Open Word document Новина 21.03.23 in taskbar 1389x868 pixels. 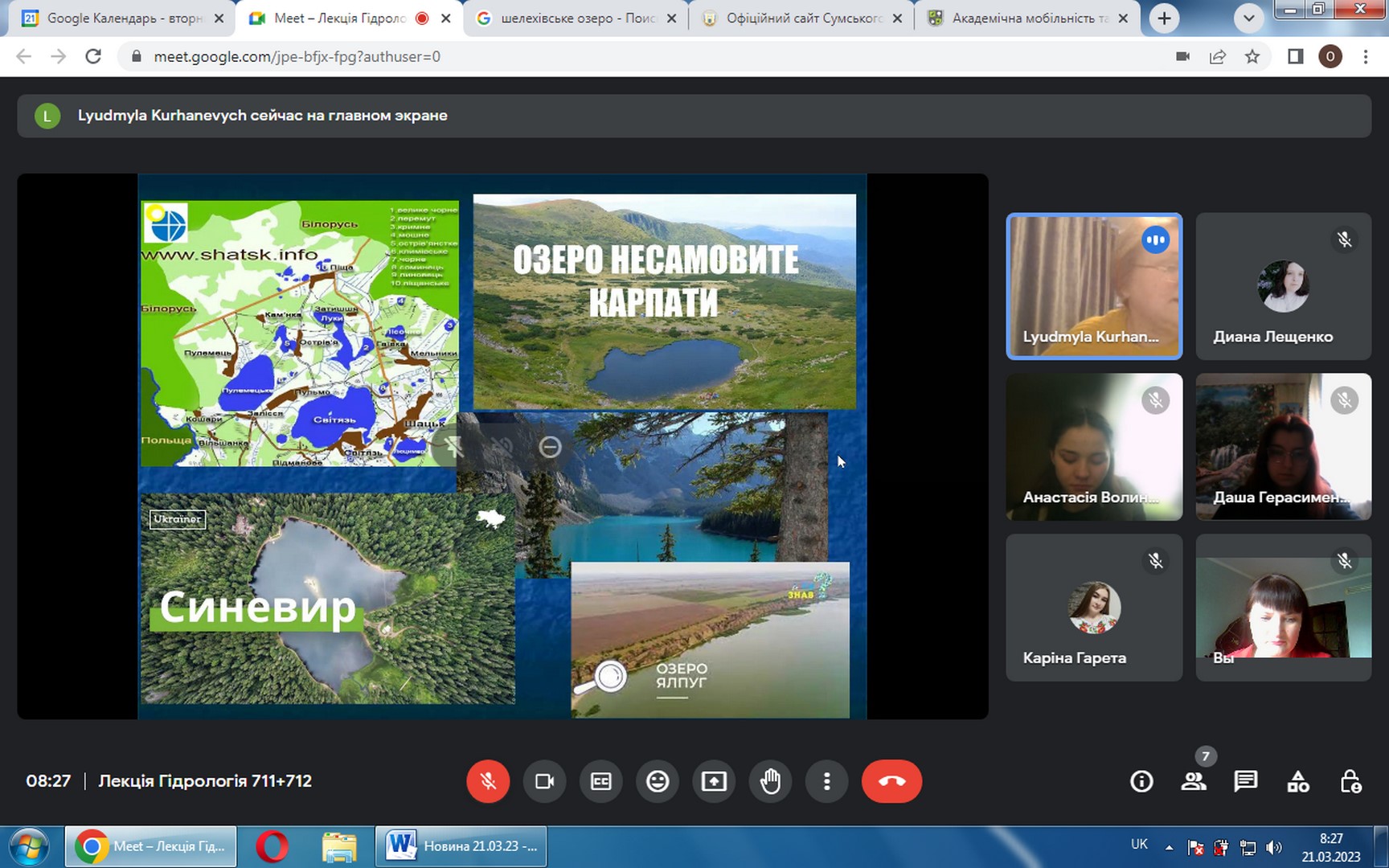click(x=461, y=846)
